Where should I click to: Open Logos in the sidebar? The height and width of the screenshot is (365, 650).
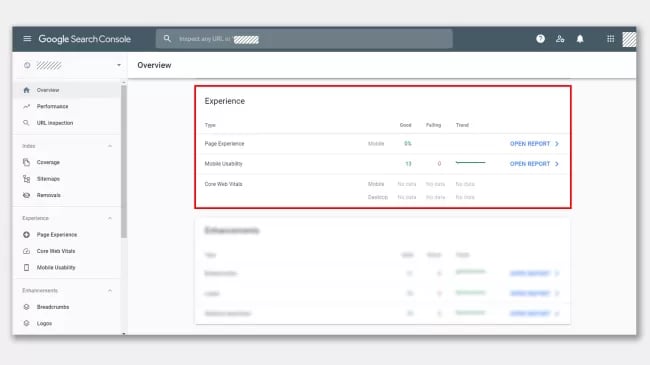pyautogui.click(x=67, y=323)
